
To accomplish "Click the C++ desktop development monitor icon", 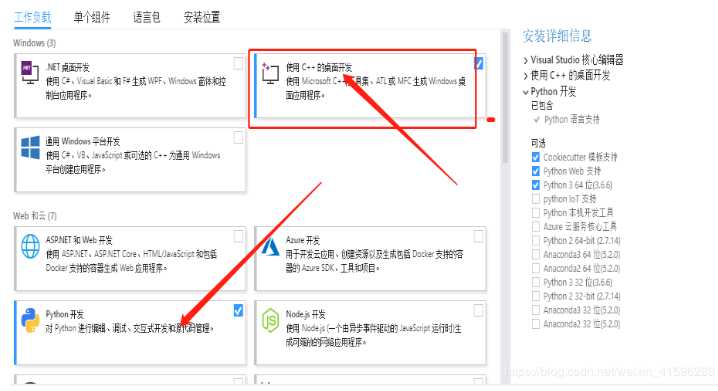I will coord(270,73).
